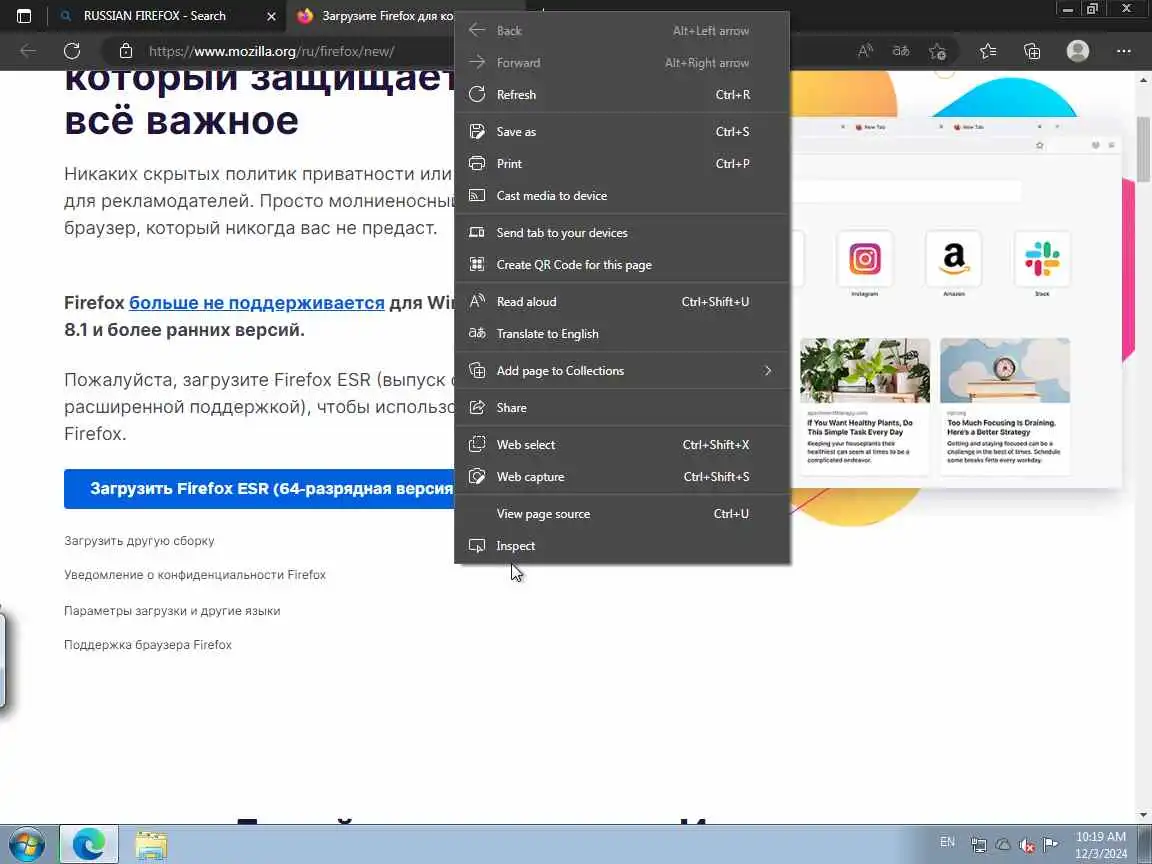Click the Загрузить Firefox ESR download button
1152x864 pixels.
pyautogui.click(x=259, y=489)
